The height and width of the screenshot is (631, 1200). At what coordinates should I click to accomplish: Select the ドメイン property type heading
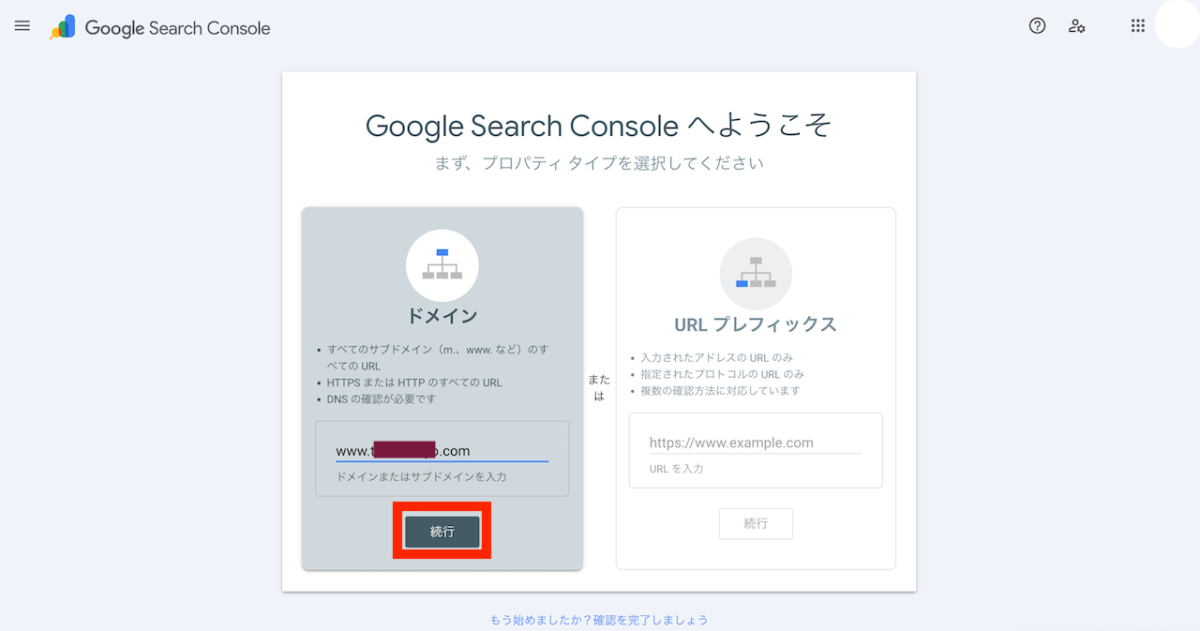point(442,316)
